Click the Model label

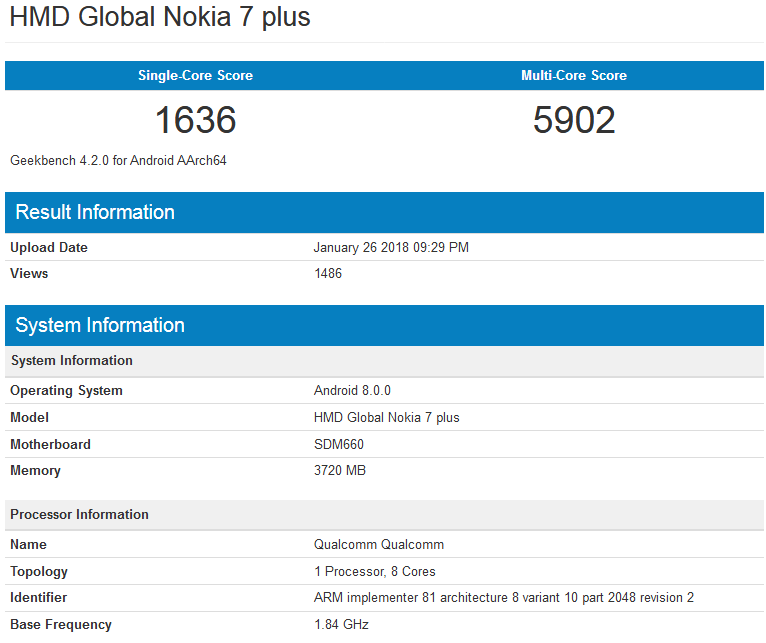click(x=29, y=417)
